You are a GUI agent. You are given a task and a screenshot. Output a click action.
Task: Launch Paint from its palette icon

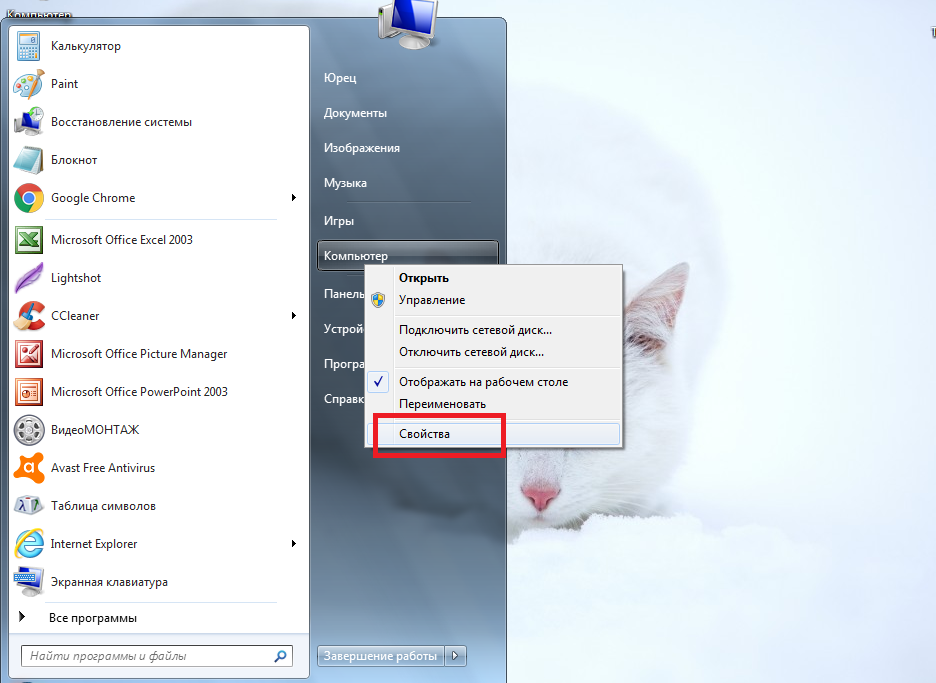pos(29,84)
